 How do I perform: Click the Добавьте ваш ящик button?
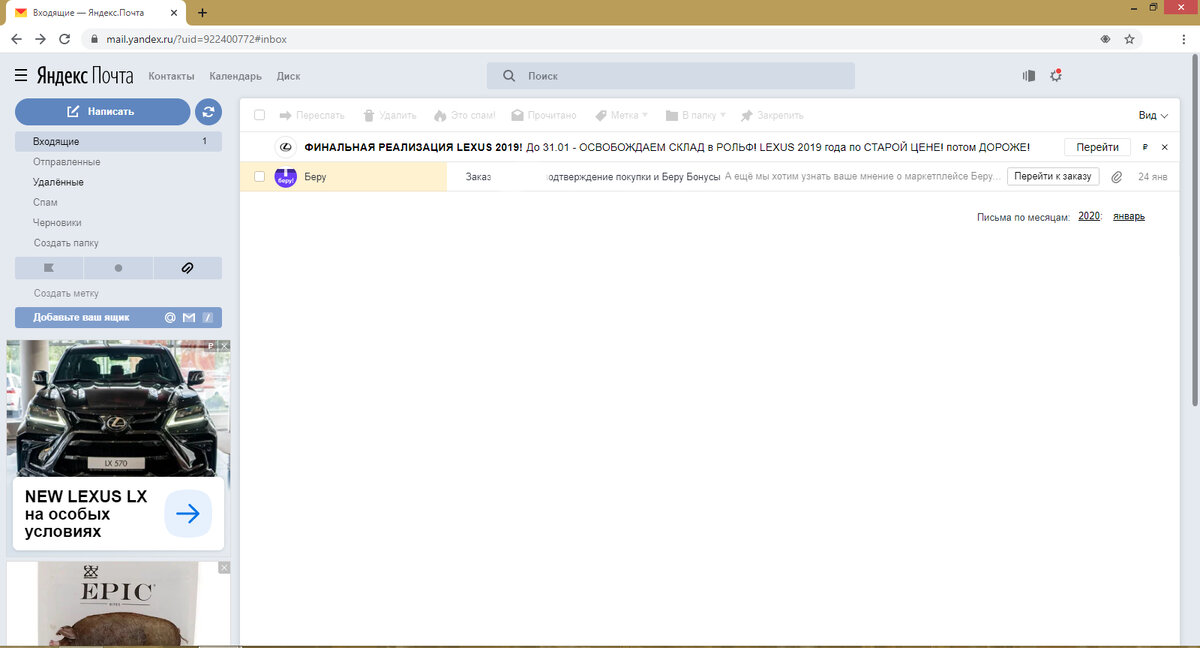pos(118,317)
